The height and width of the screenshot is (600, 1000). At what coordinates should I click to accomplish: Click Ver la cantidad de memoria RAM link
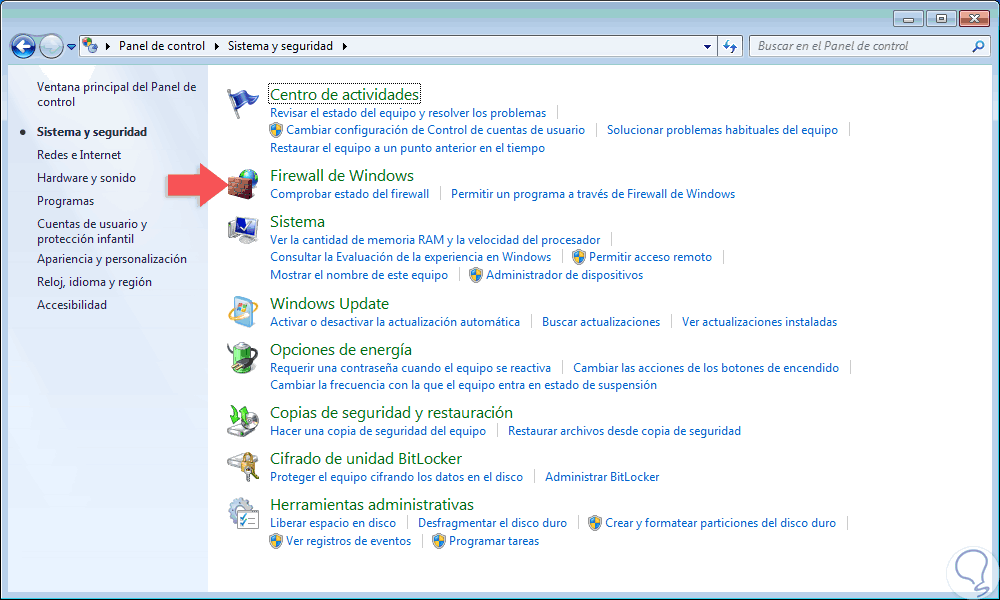click(x=435, y=240)
